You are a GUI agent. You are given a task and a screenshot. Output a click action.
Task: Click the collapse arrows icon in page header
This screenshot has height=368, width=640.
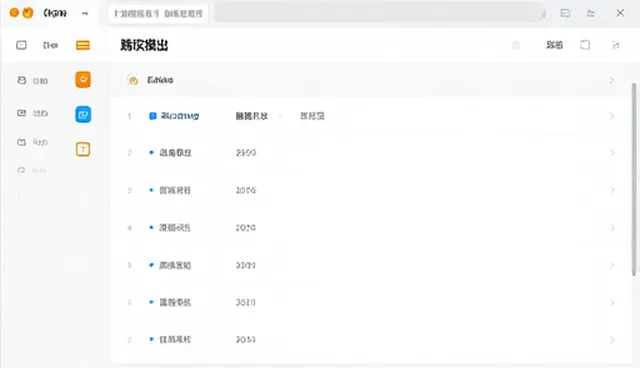coord(616,45)
